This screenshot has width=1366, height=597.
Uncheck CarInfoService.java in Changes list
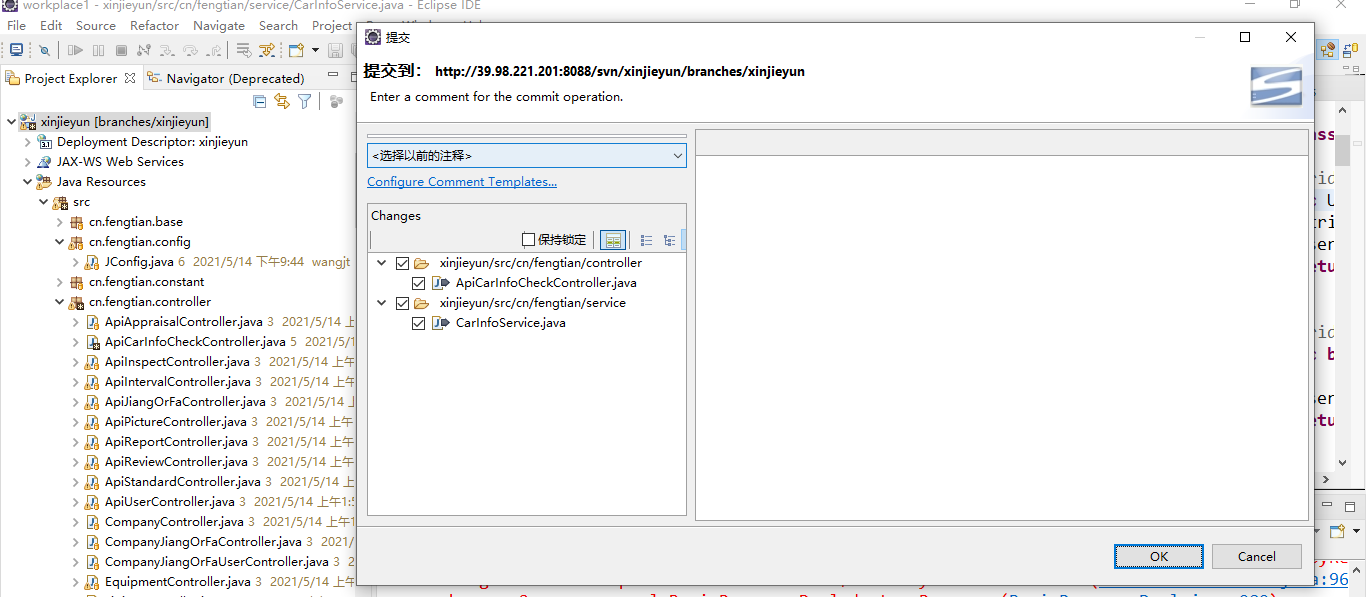[x=419, y=323]
